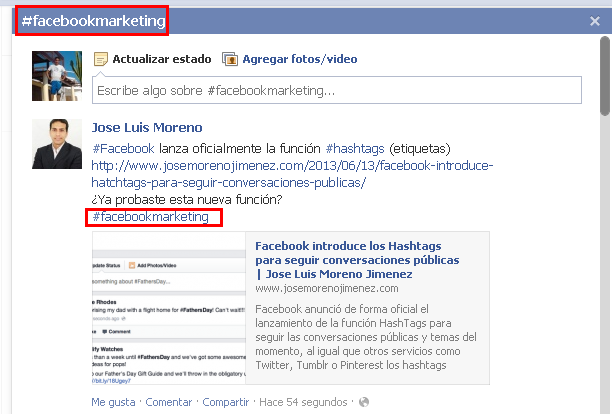Click the #facebookmarketing dialog title text
612x414 pixels.
pyautogui.click(x=93, y=21)
